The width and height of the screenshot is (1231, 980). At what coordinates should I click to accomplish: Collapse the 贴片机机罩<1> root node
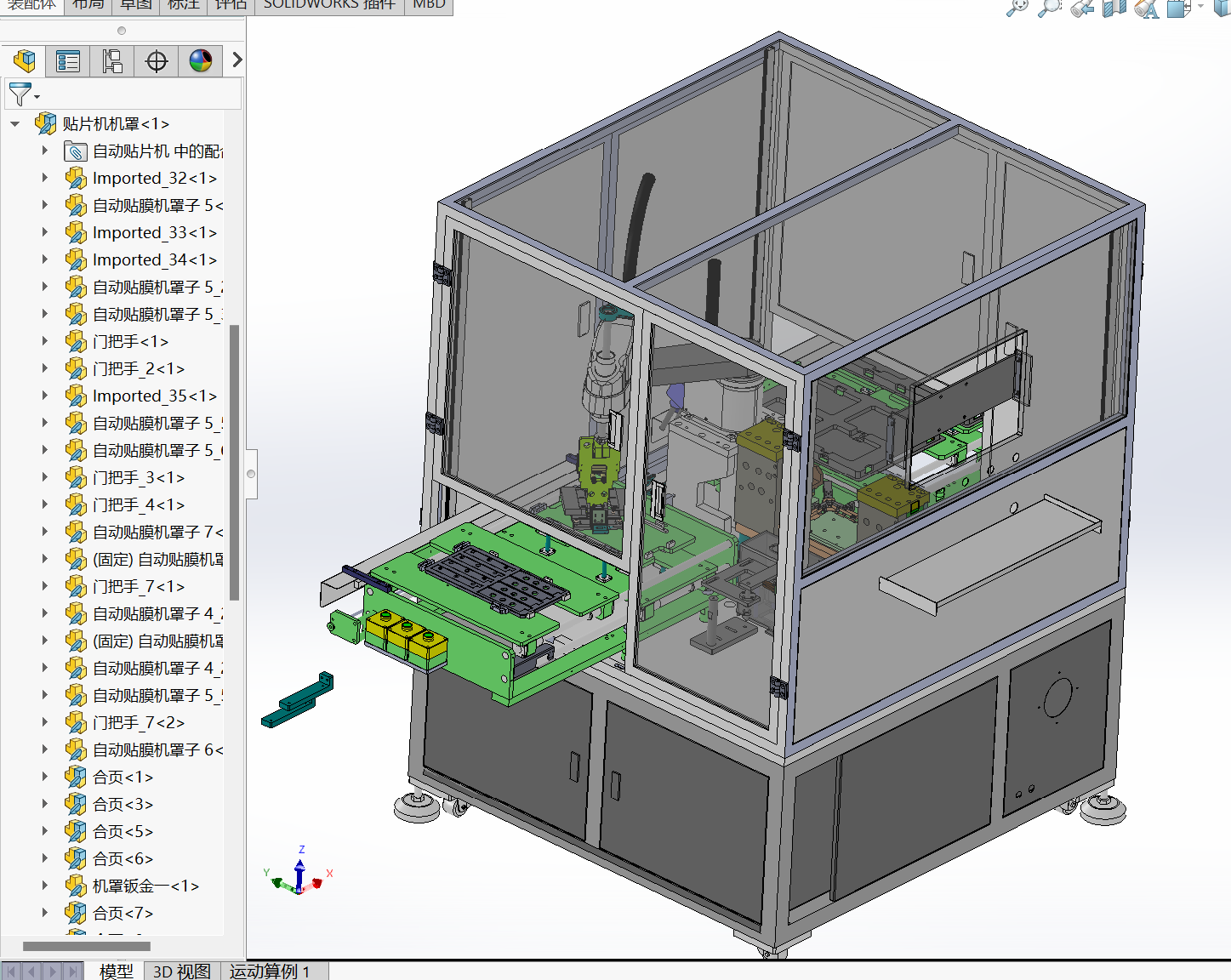(x=15, y=124)
